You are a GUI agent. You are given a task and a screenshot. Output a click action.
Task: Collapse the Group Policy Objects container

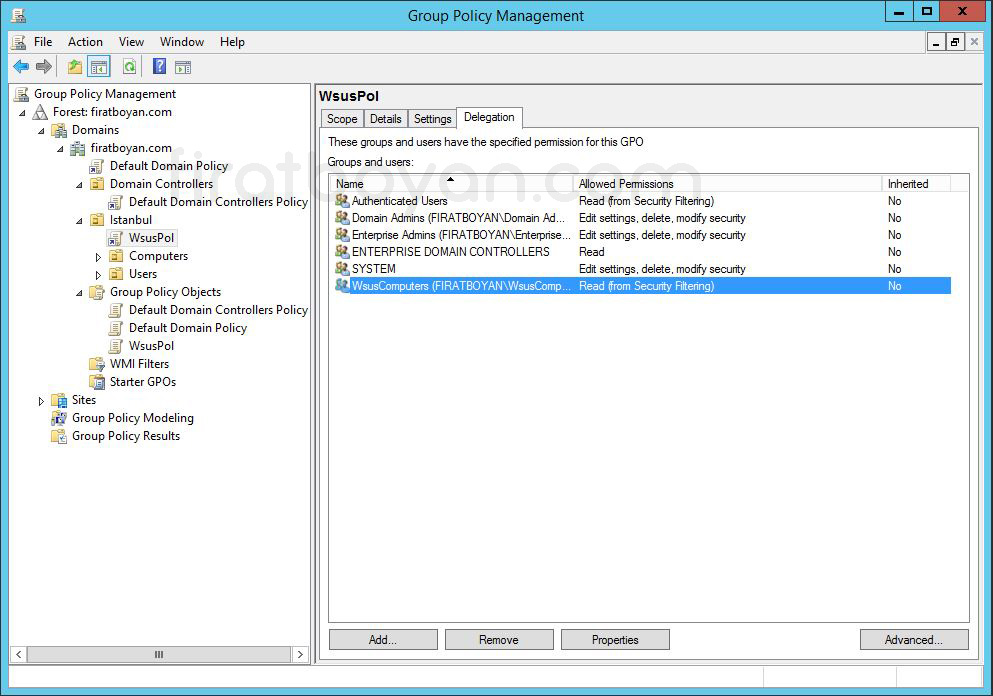[x=79, y=293]
